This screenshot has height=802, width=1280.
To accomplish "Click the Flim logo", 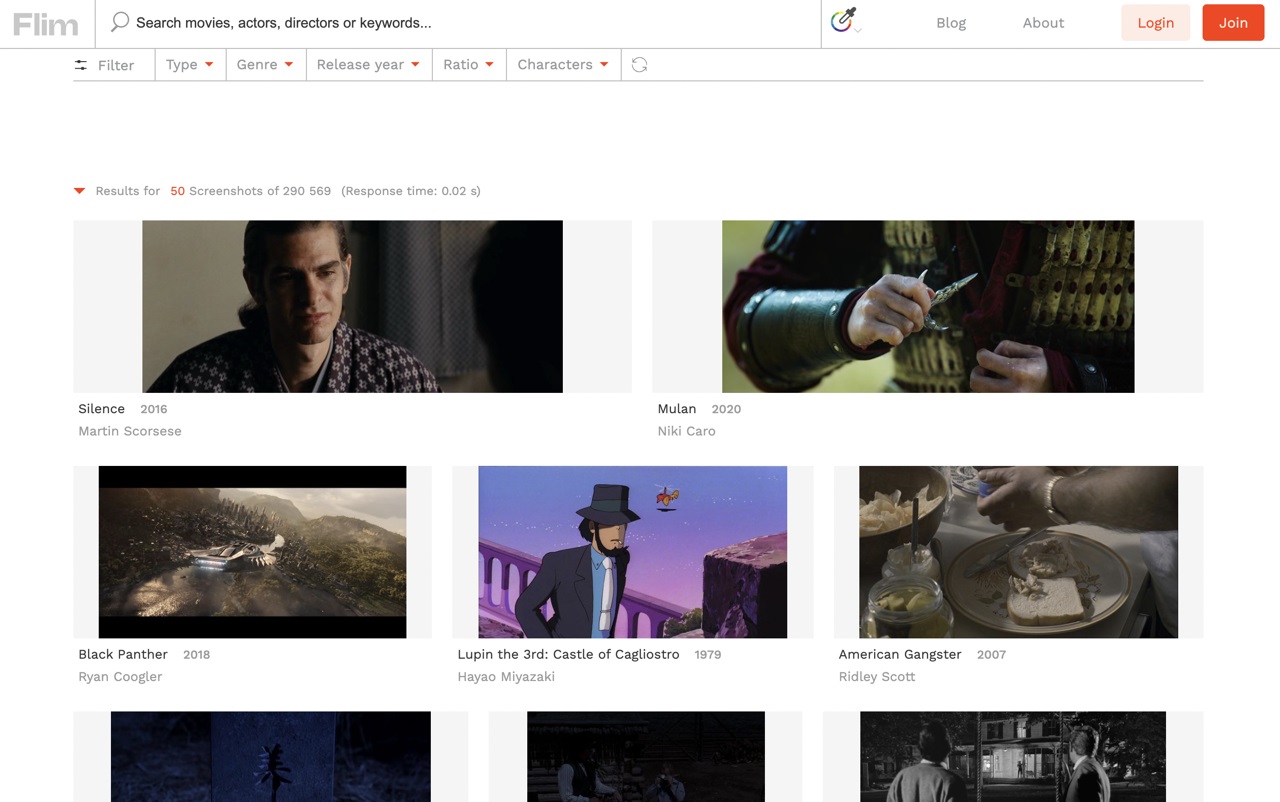I will [46, 24].
